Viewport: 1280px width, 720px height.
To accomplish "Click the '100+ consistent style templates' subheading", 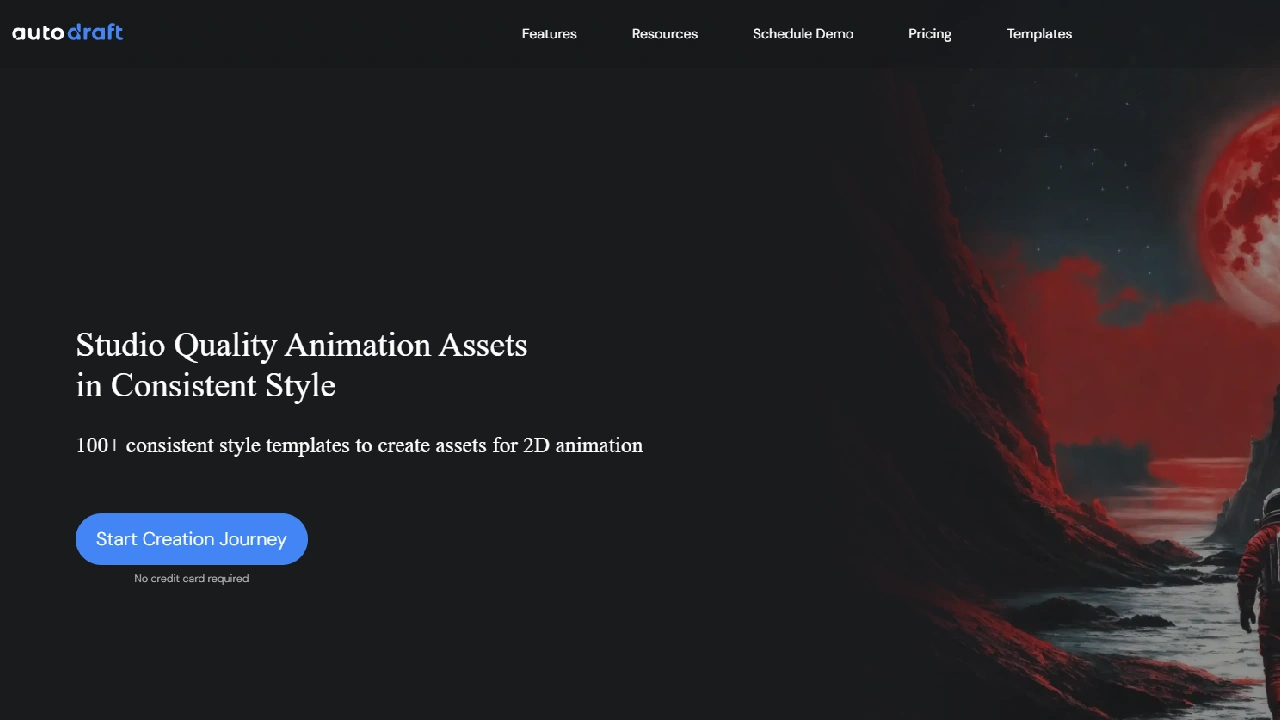I will tap(359, 445).
